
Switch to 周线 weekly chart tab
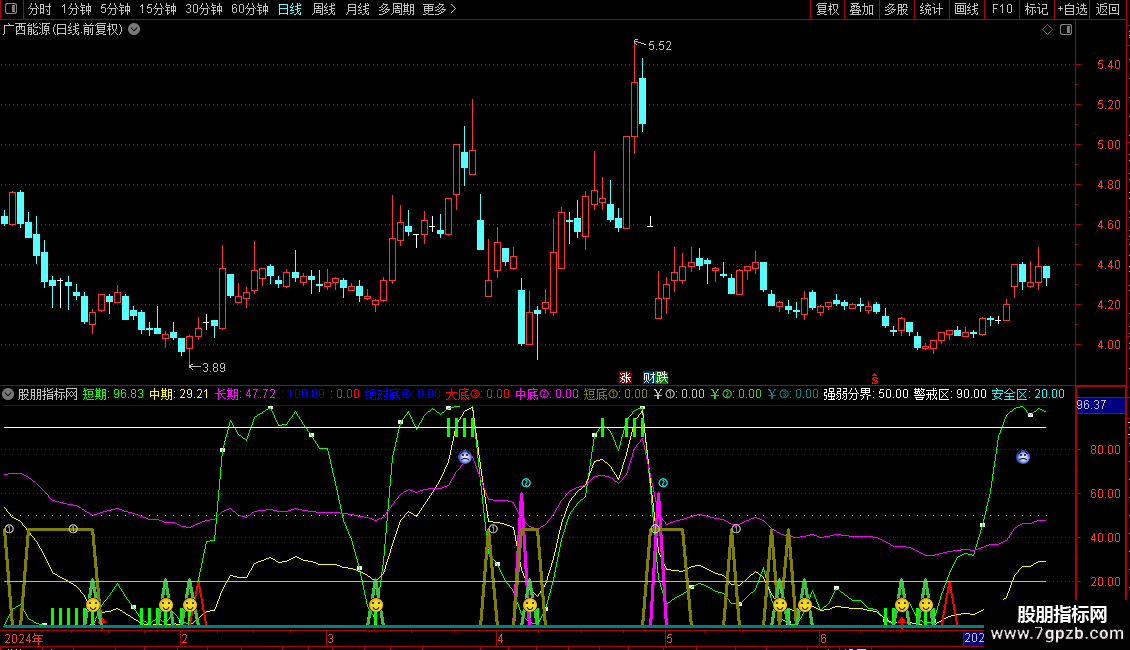pos(324,10)
